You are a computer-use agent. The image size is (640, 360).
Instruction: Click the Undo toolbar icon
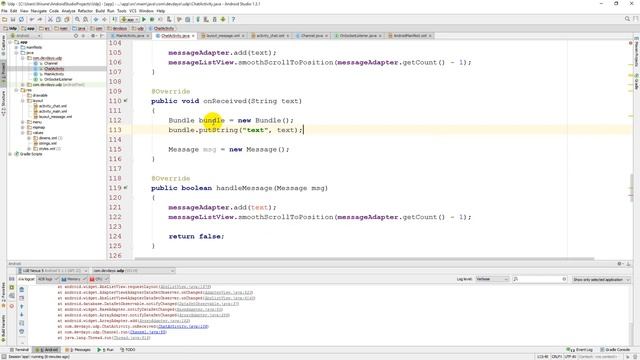(32, 19)
